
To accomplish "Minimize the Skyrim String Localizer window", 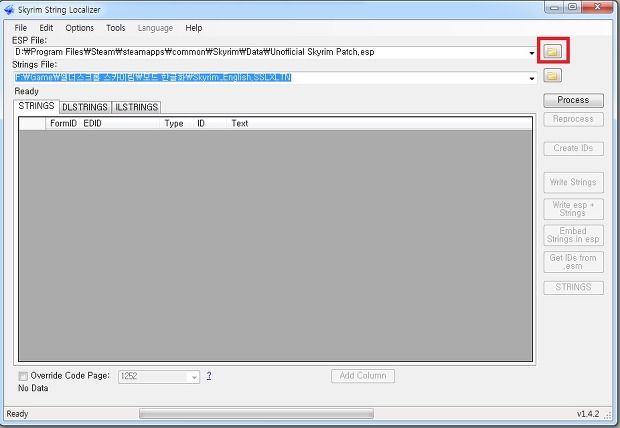I will point(554,7).
